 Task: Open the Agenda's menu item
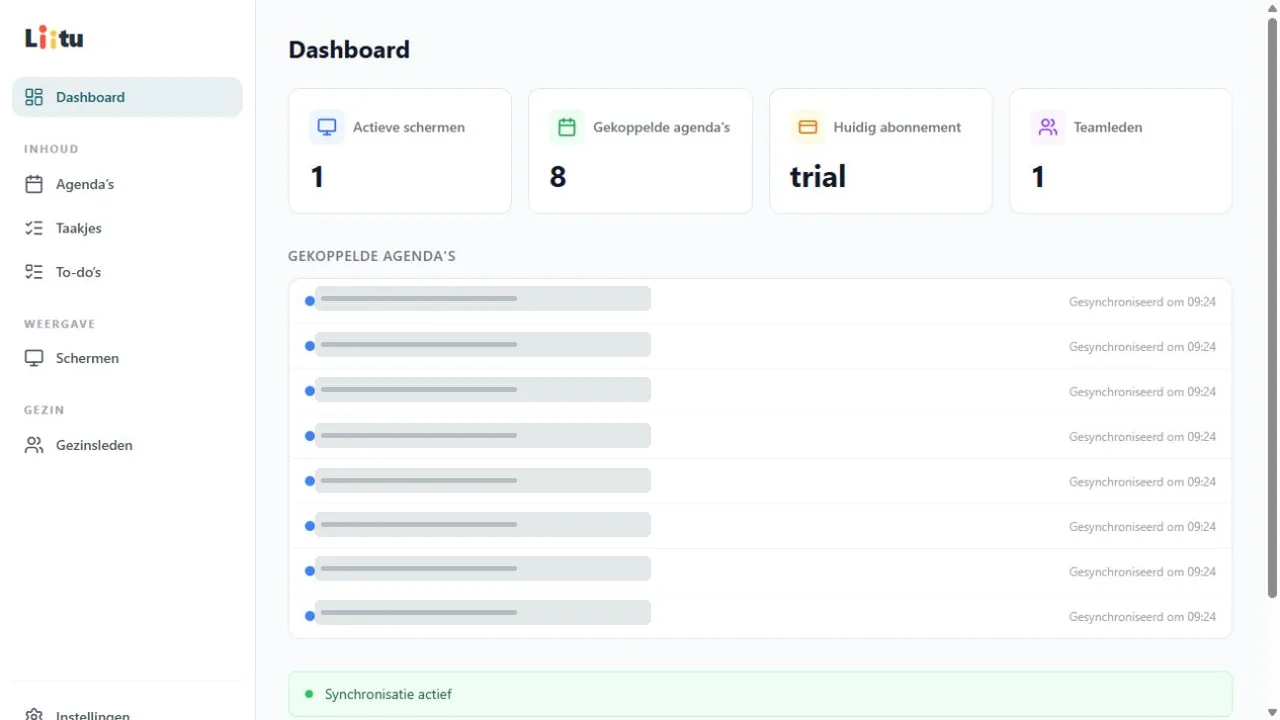click(x=127, y=184)
